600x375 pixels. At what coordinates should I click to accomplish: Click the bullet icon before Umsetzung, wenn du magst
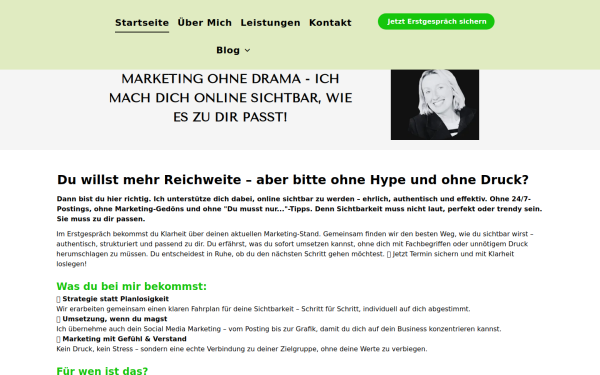click(x=59, y=319)
